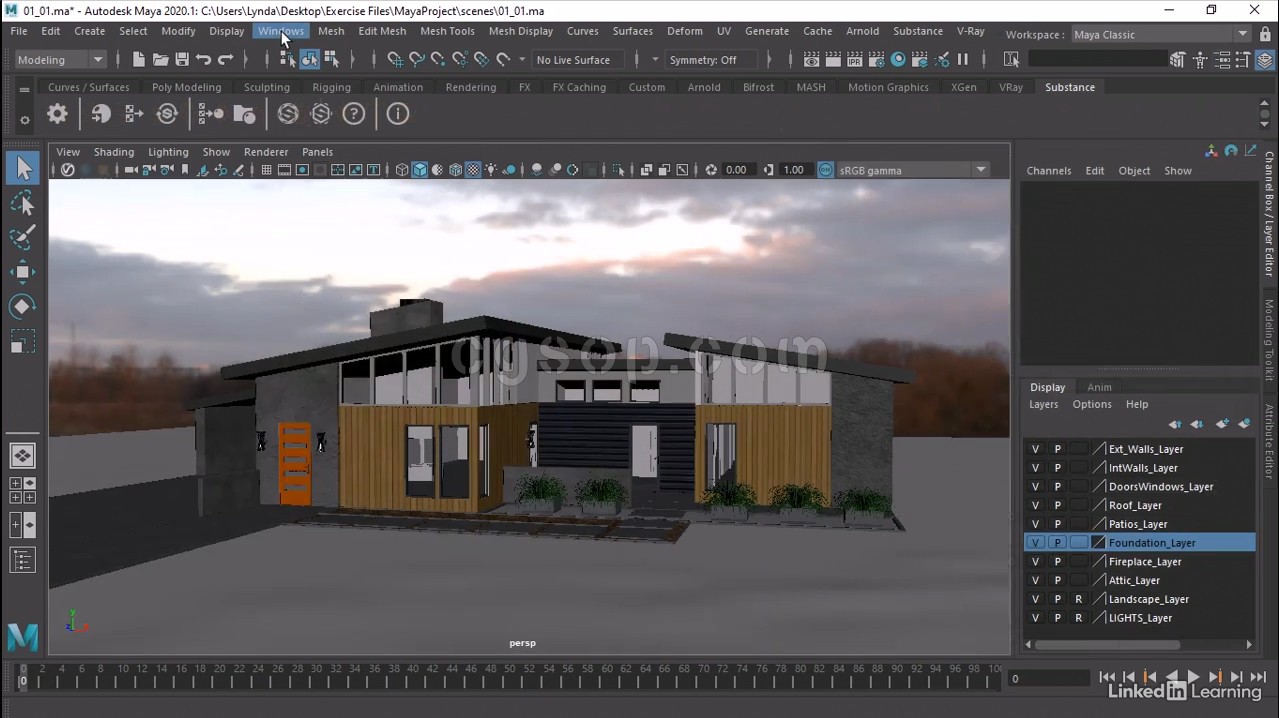Open the Hypershade icon
Viewport: 1279px width, 718px height.
coord(898,60)
